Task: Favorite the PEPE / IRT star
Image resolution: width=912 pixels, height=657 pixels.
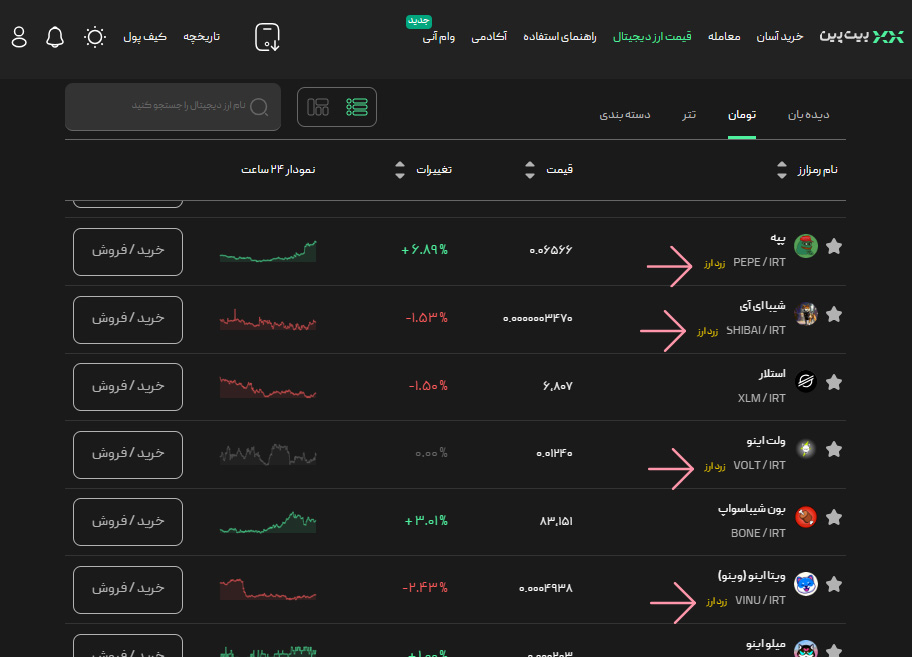Action: [x=834, y=247]
